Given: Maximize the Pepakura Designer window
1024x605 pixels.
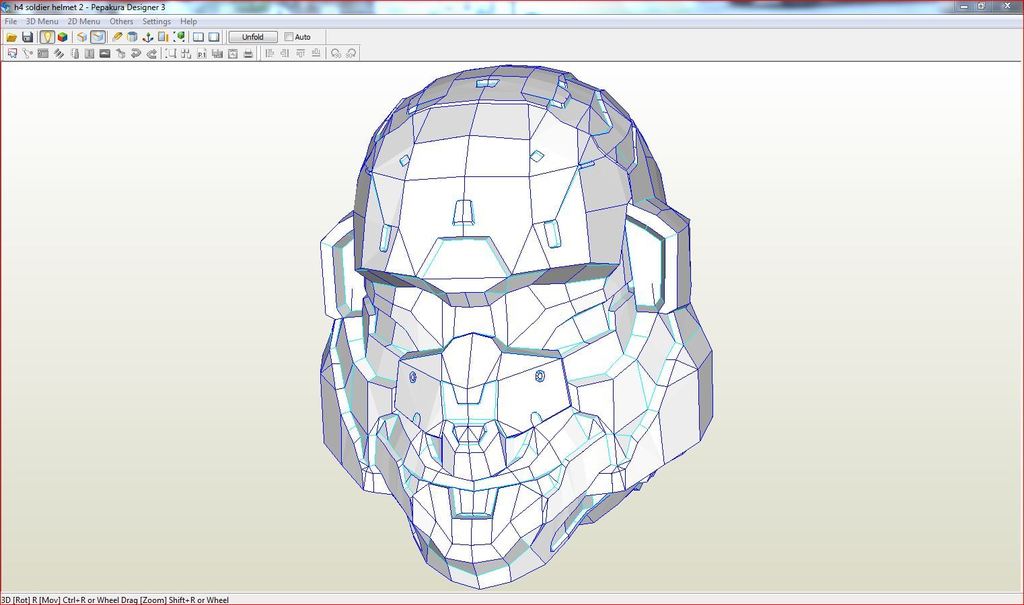Looking at the screenshot, I should (981, 6).
